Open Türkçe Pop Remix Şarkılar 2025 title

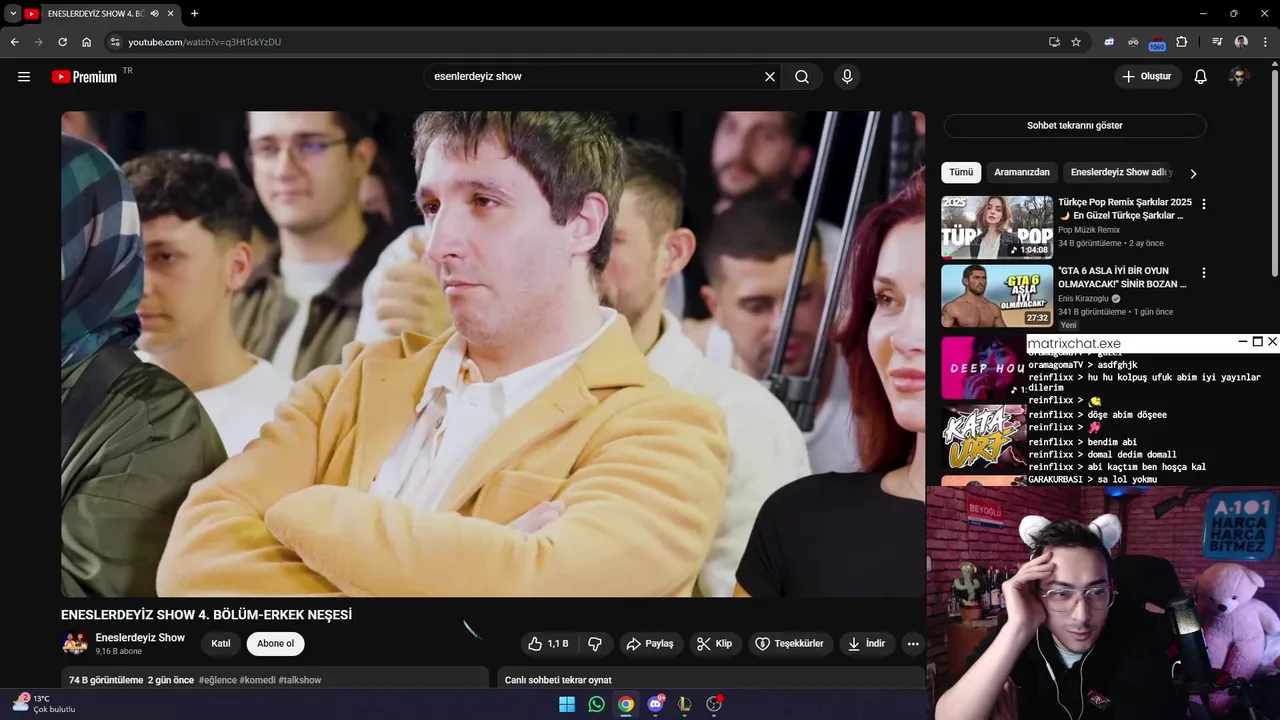point(1125,209)
